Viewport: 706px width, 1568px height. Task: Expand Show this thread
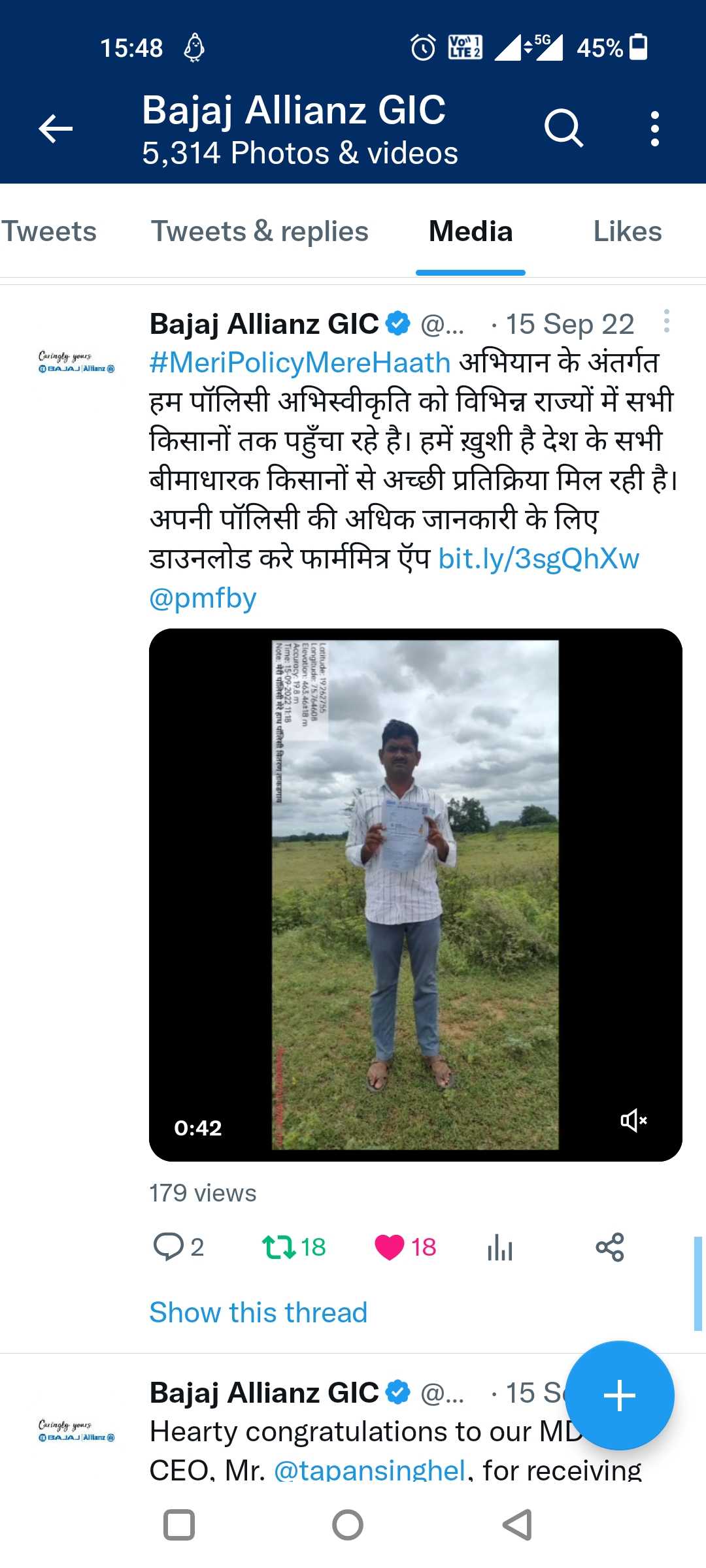pos(258,1313)
